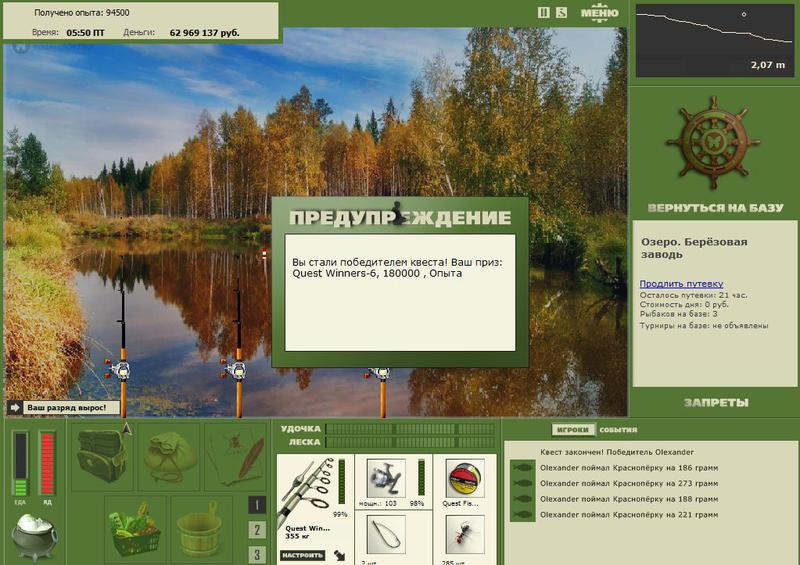Image resolution: width=800 pixels, height=565 pixels.
Task: Click the НАСТРОИТЬ button
Action: click(x=303, y=555)
